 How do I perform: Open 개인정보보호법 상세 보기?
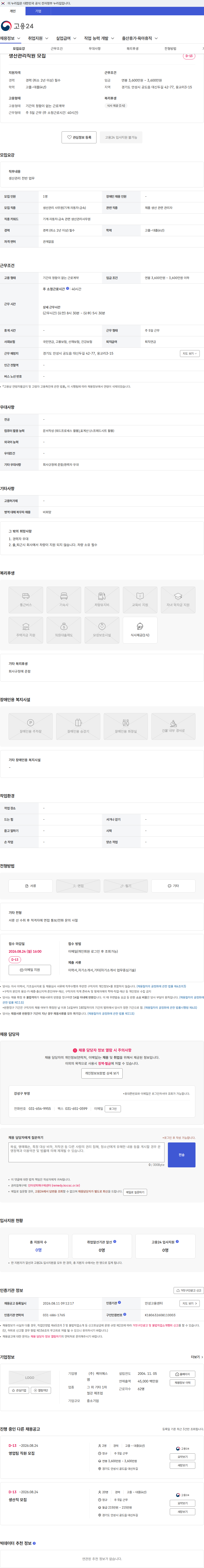click(x=102, y=1073)
